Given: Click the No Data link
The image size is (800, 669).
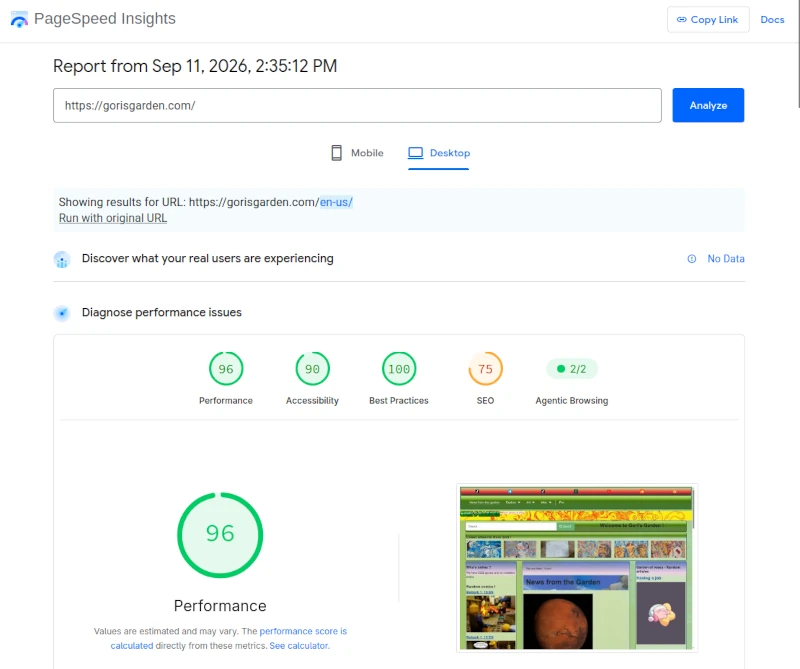Looking at the screenshot, I should click(726, 259).
